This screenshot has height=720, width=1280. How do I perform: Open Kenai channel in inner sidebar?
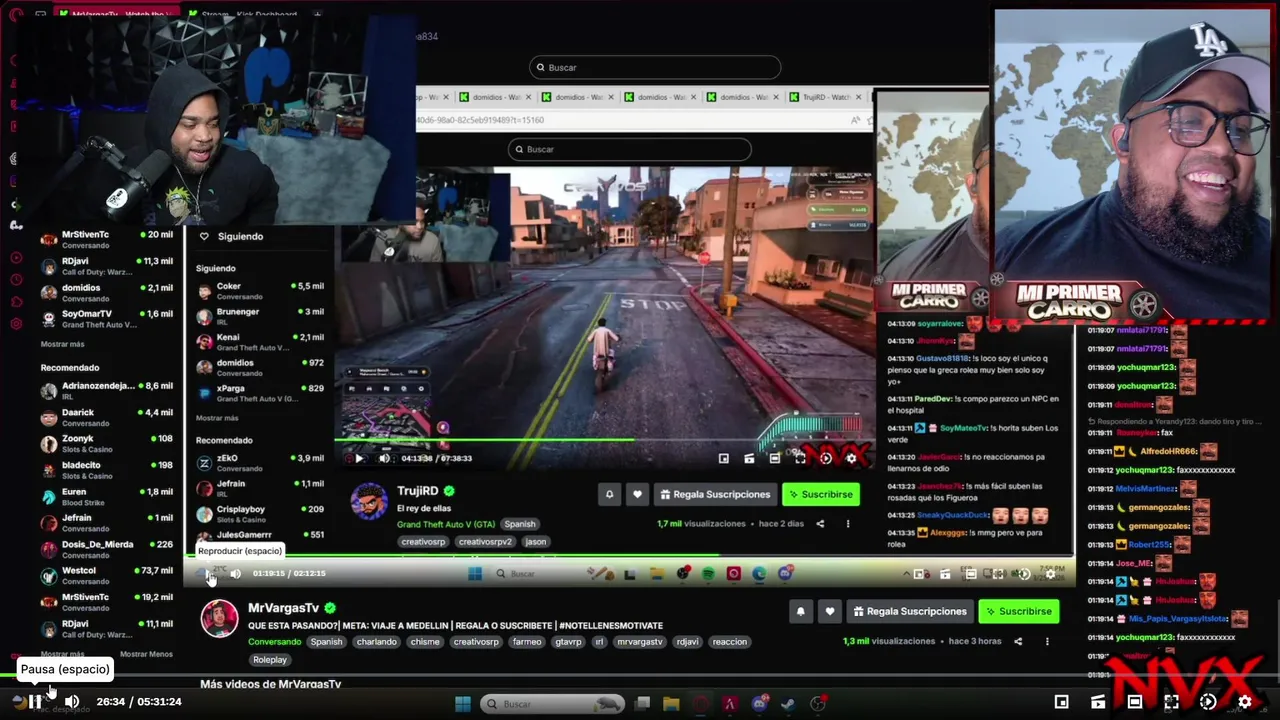tap(260, 342)
